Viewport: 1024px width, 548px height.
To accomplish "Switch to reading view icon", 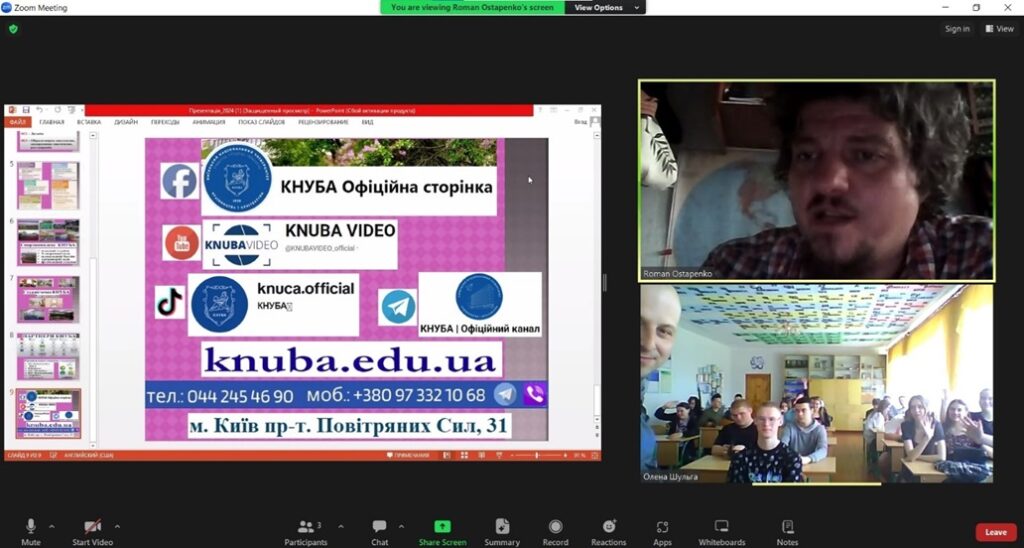I will tap(482, 455).
